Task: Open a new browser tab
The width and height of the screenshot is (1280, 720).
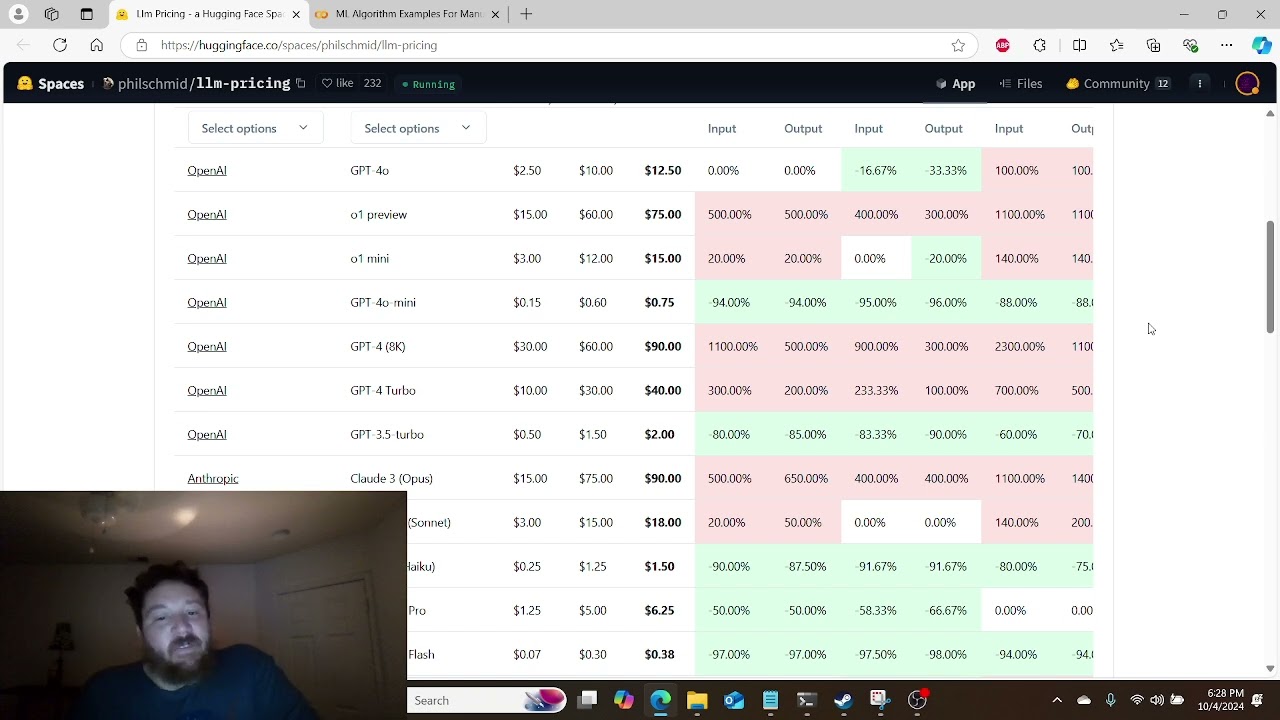Action: (x=526, y=14)
